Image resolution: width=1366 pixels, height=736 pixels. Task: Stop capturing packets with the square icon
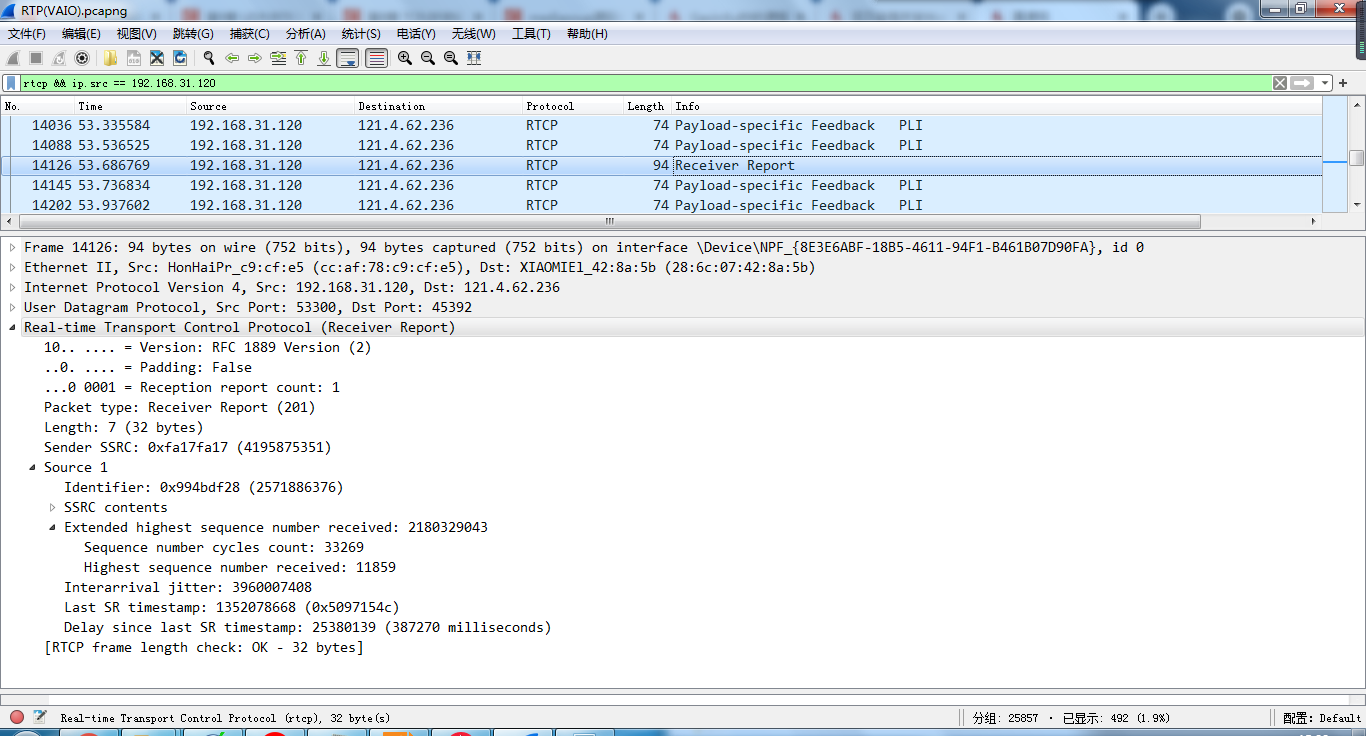(x=36, y=58)
